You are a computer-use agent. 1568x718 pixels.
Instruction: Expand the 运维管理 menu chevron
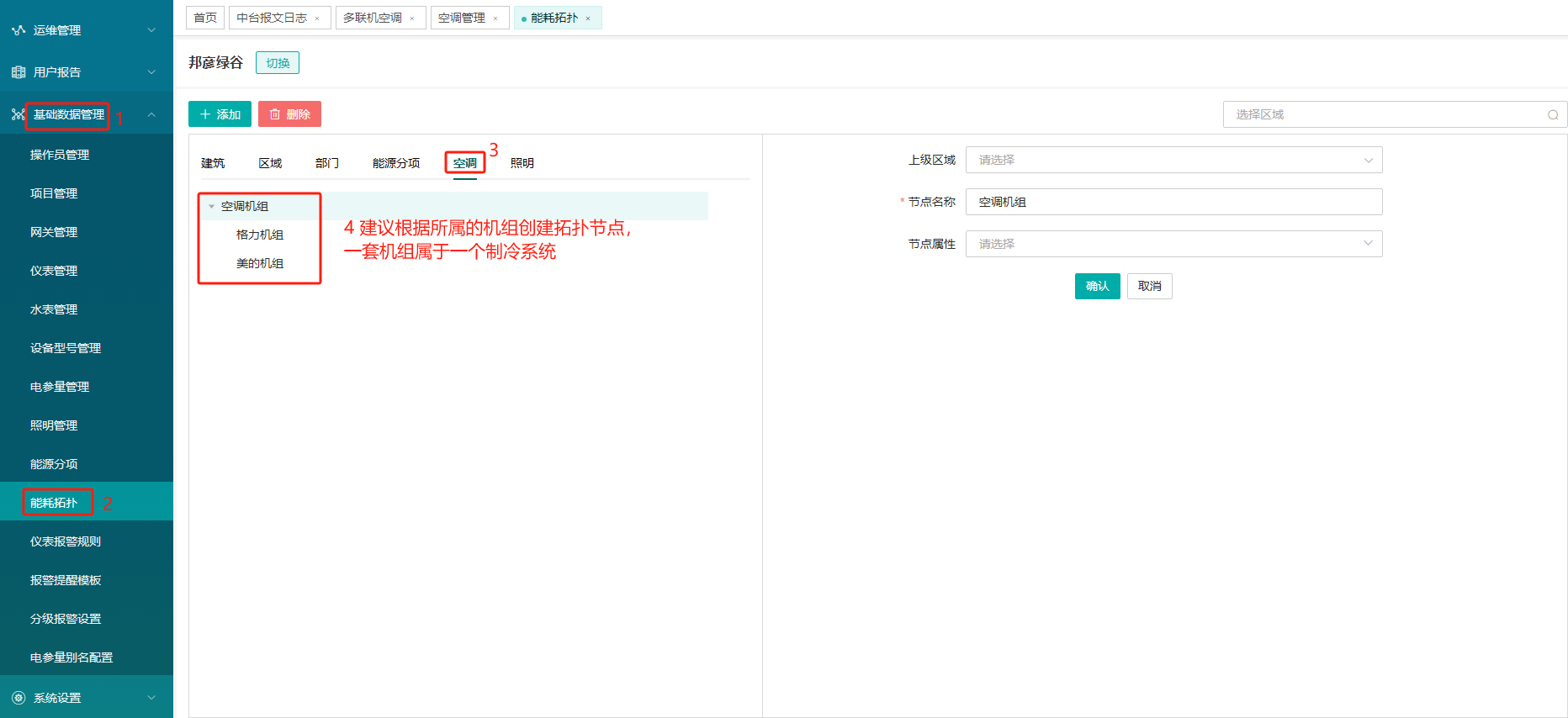[151, 30]
